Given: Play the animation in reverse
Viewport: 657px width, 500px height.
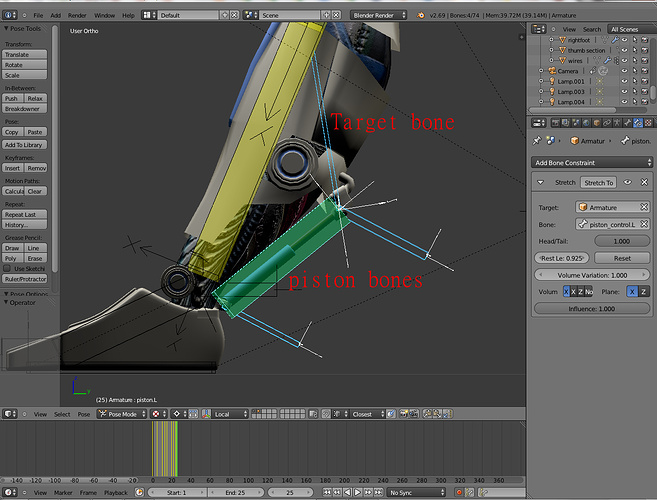Looking at the screenshot, I should (x=347, y=492).
